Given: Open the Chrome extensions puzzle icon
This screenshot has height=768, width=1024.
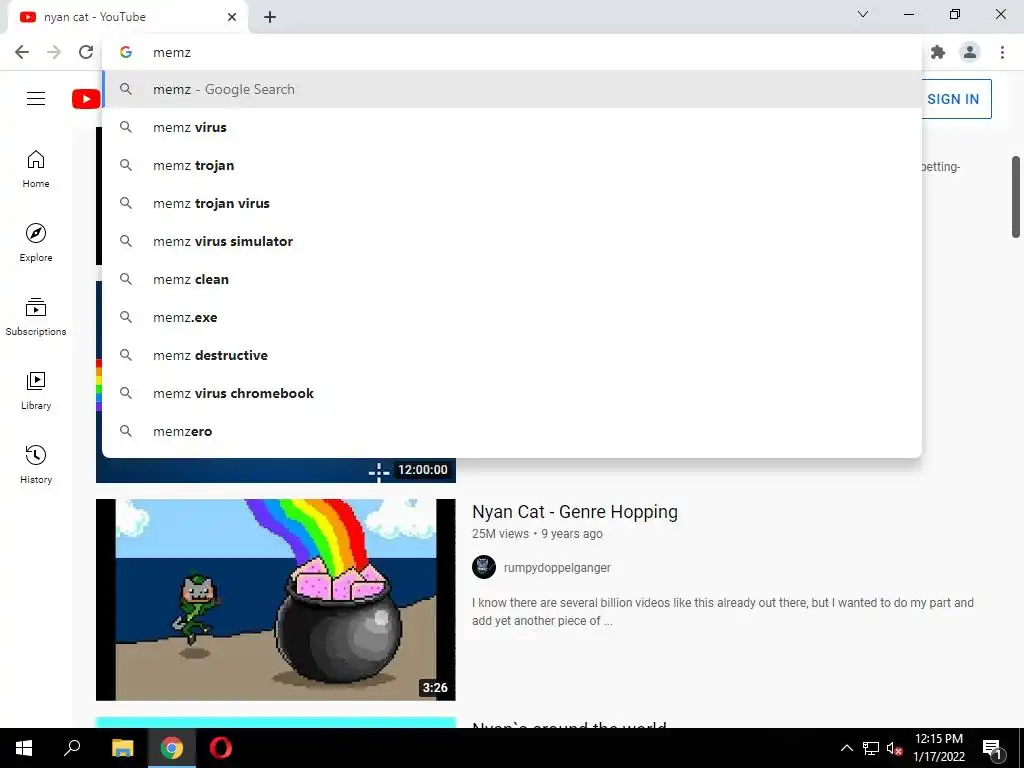Looking at the screenshot, I should pos(938,52).
